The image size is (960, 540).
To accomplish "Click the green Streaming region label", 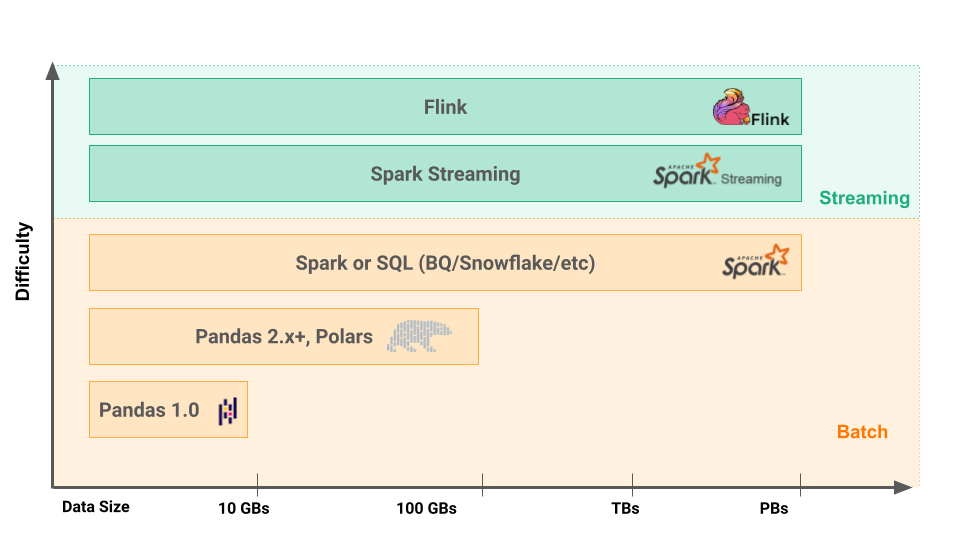I will click(x=864, y=198).
